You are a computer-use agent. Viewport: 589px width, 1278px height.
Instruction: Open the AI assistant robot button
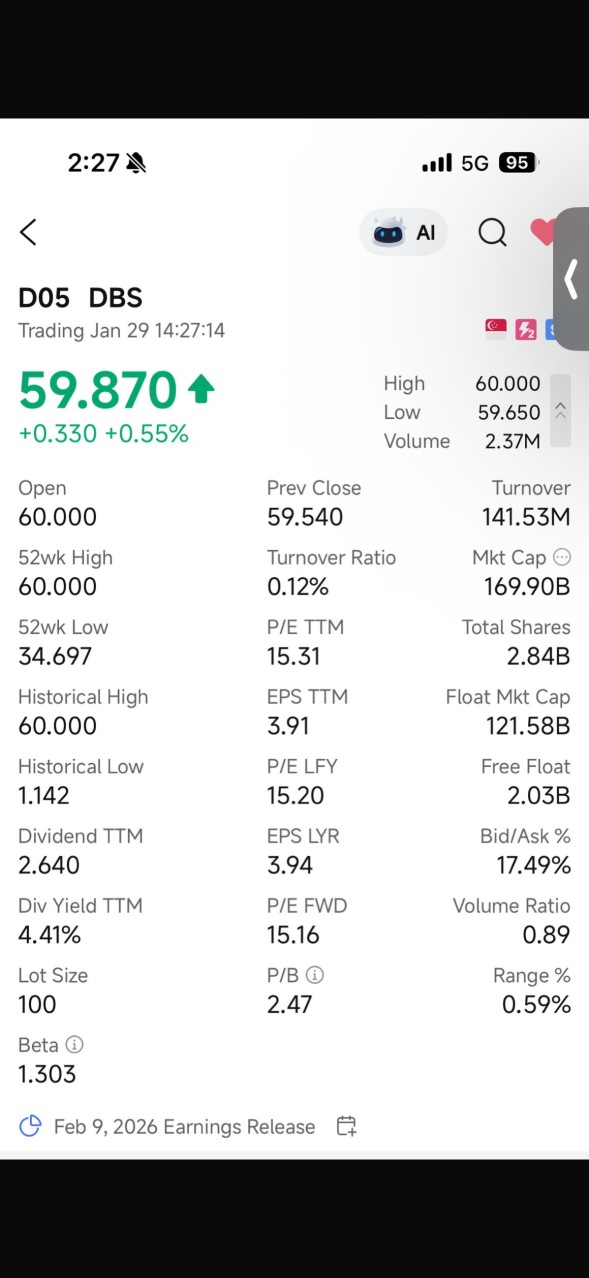404,233
